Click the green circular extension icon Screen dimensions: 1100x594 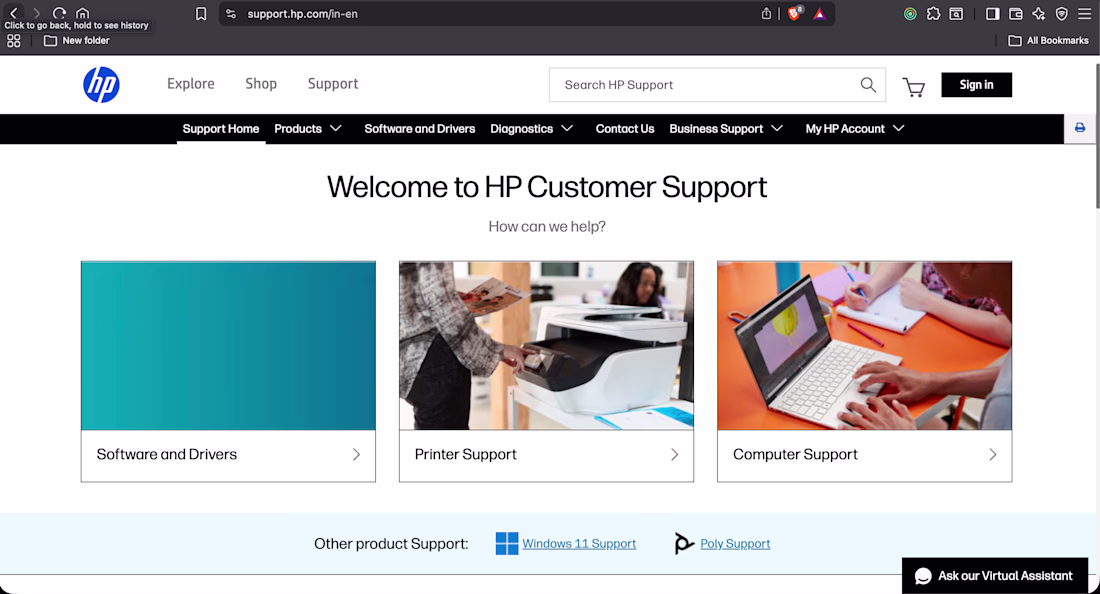coord(910,13)
